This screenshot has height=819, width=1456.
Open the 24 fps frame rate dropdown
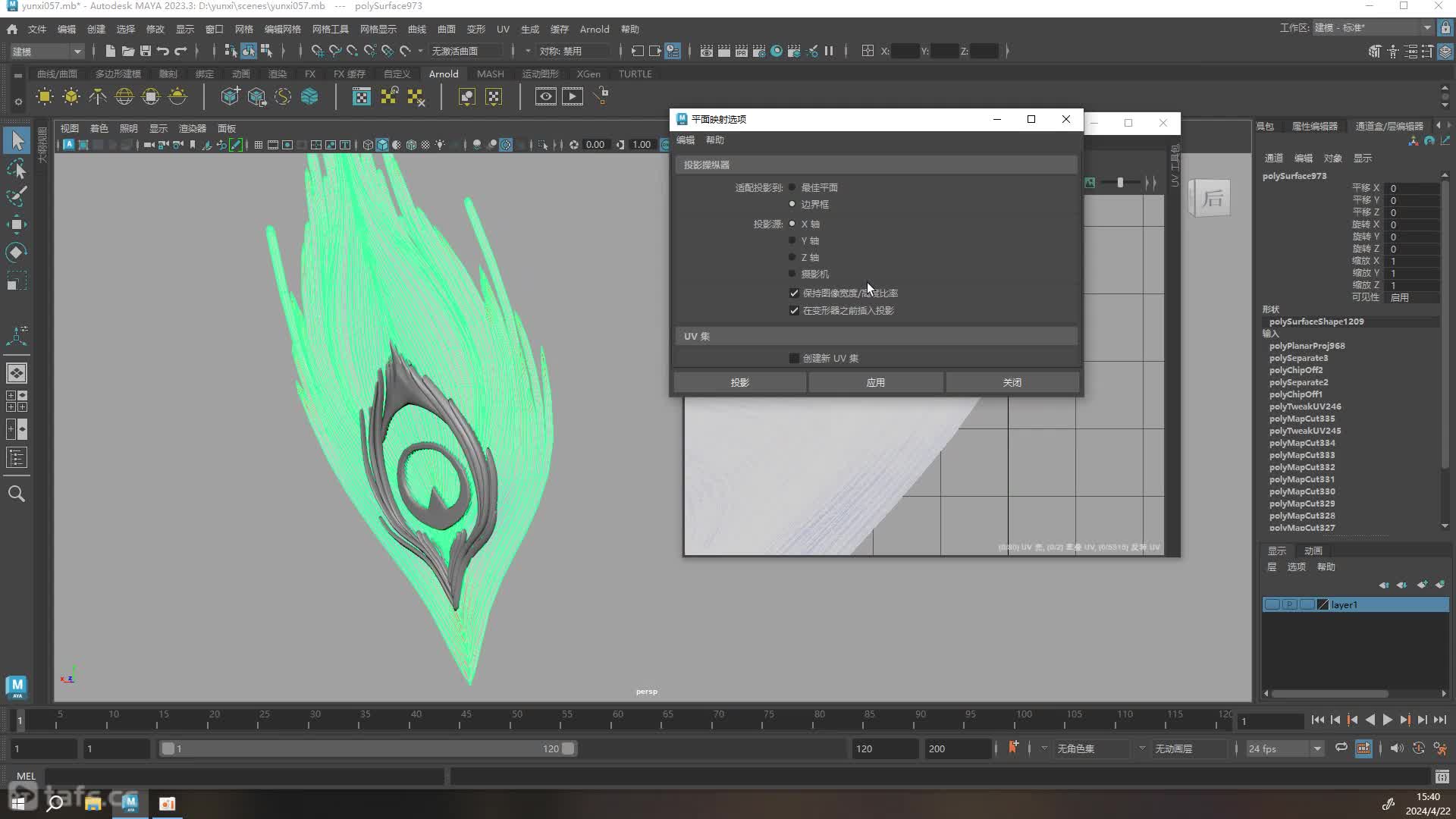(x=1285, y=748)
